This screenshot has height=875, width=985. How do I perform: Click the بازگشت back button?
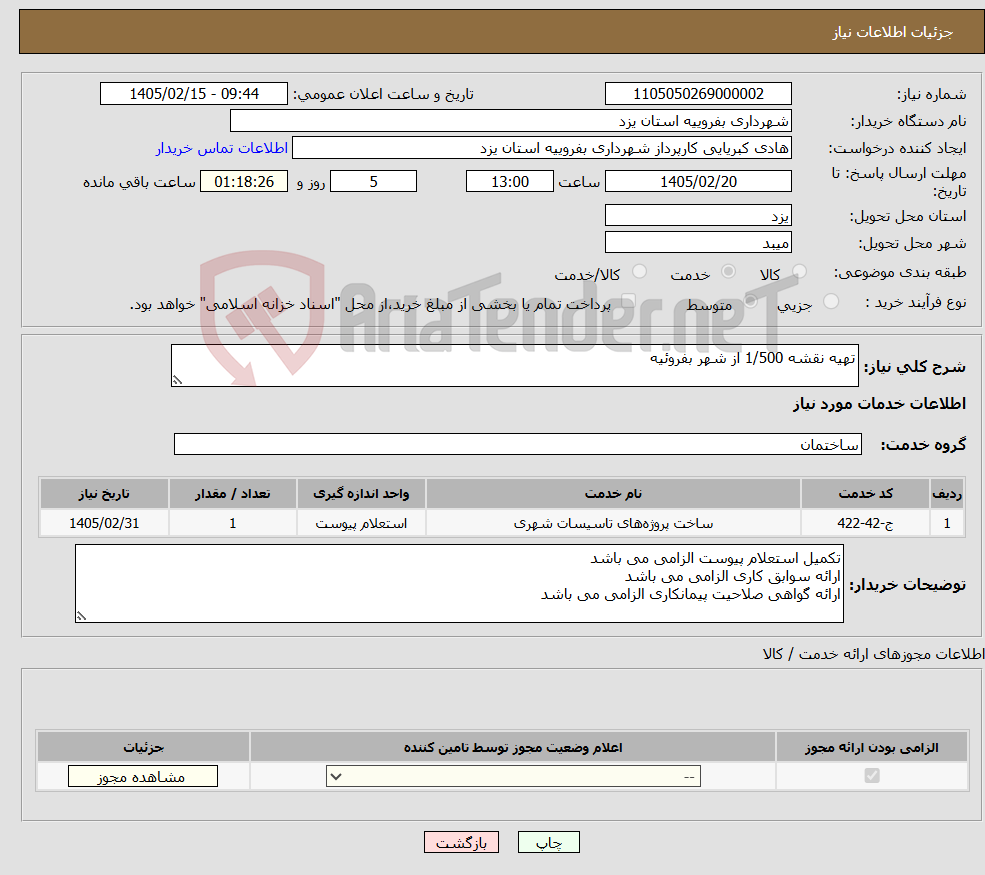(461, 842)
